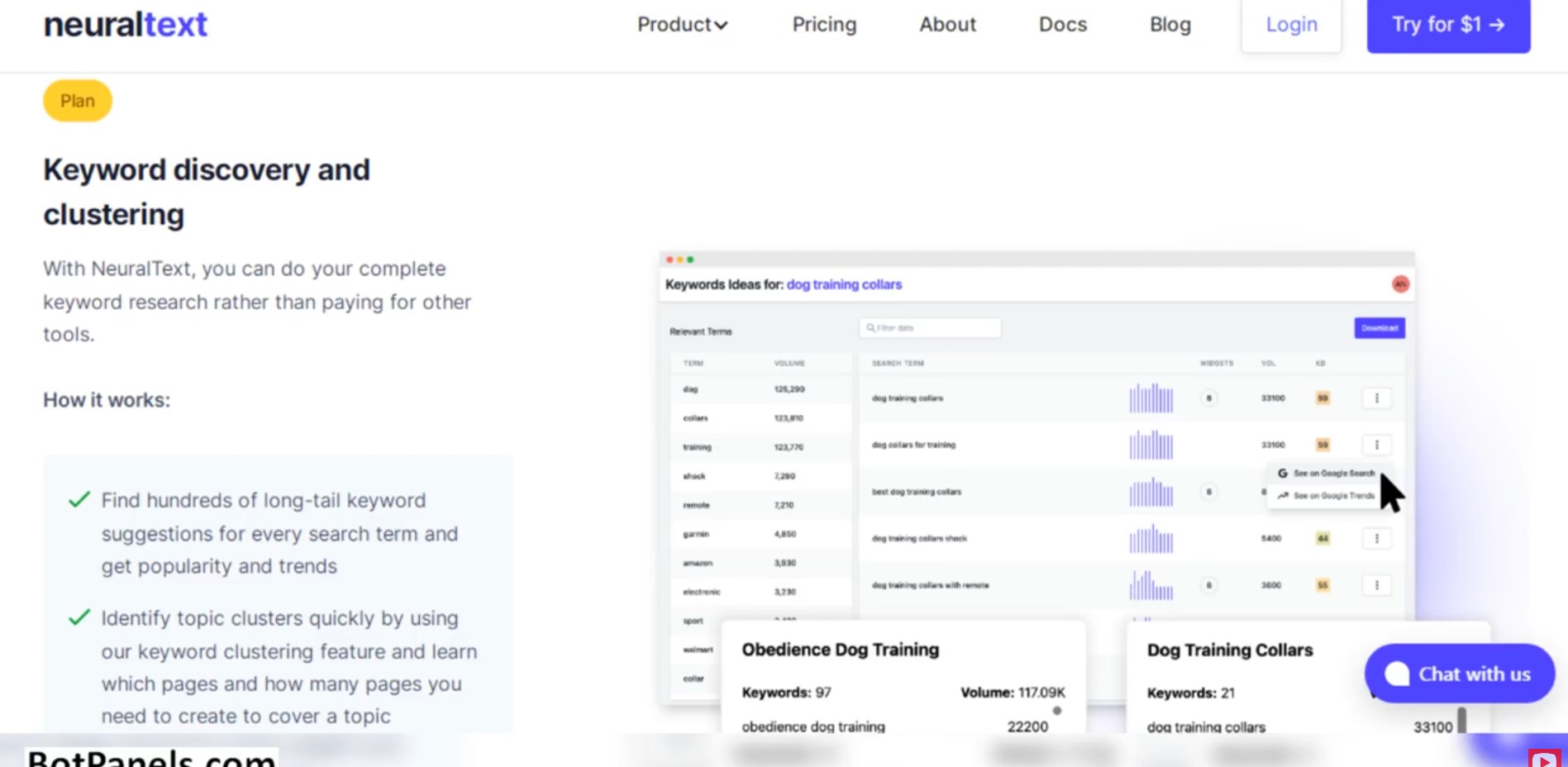Click three-dot menu for dog training collars shock

pyautogui.click(x=1376, y=538)
